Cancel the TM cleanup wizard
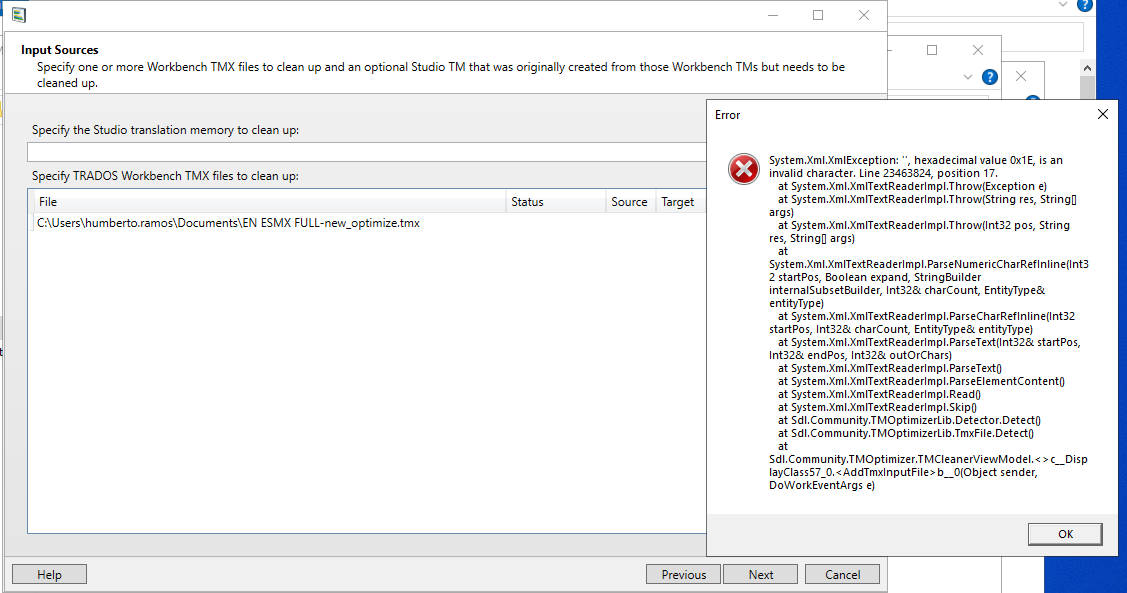 [x=842, y=574]
